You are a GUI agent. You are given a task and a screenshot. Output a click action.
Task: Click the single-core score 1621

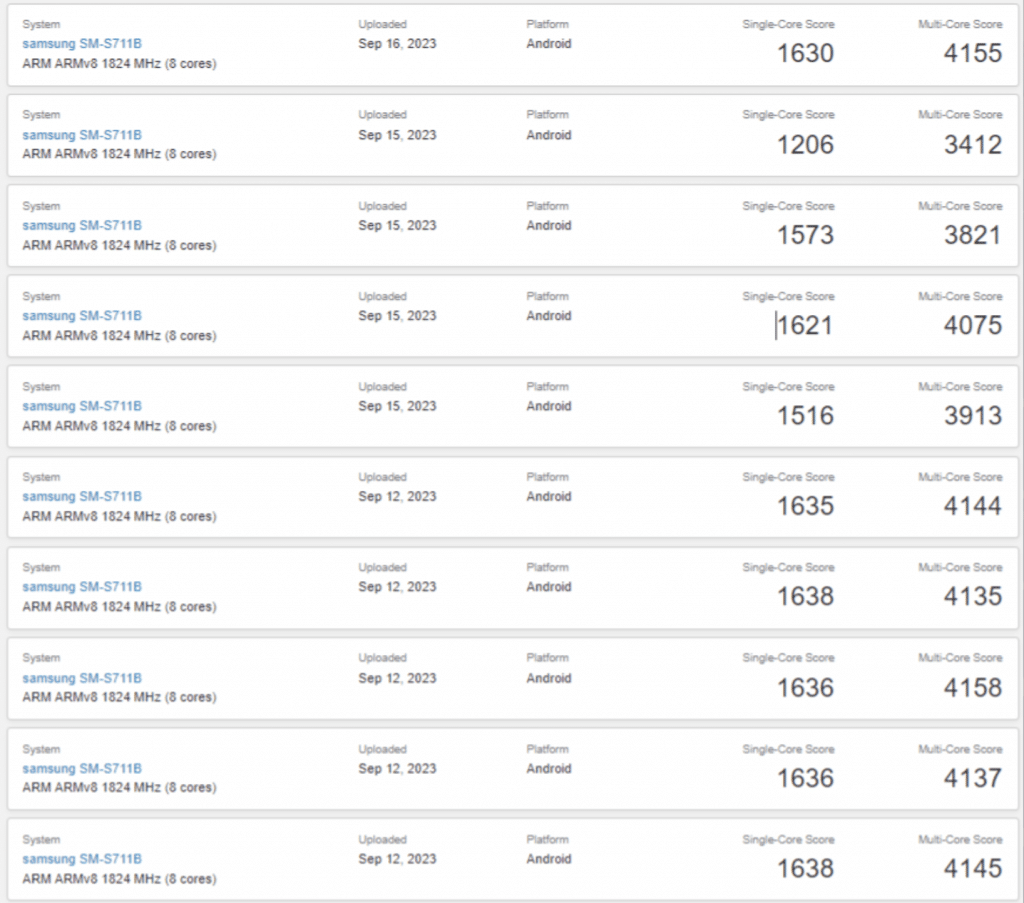coord(805,325)
